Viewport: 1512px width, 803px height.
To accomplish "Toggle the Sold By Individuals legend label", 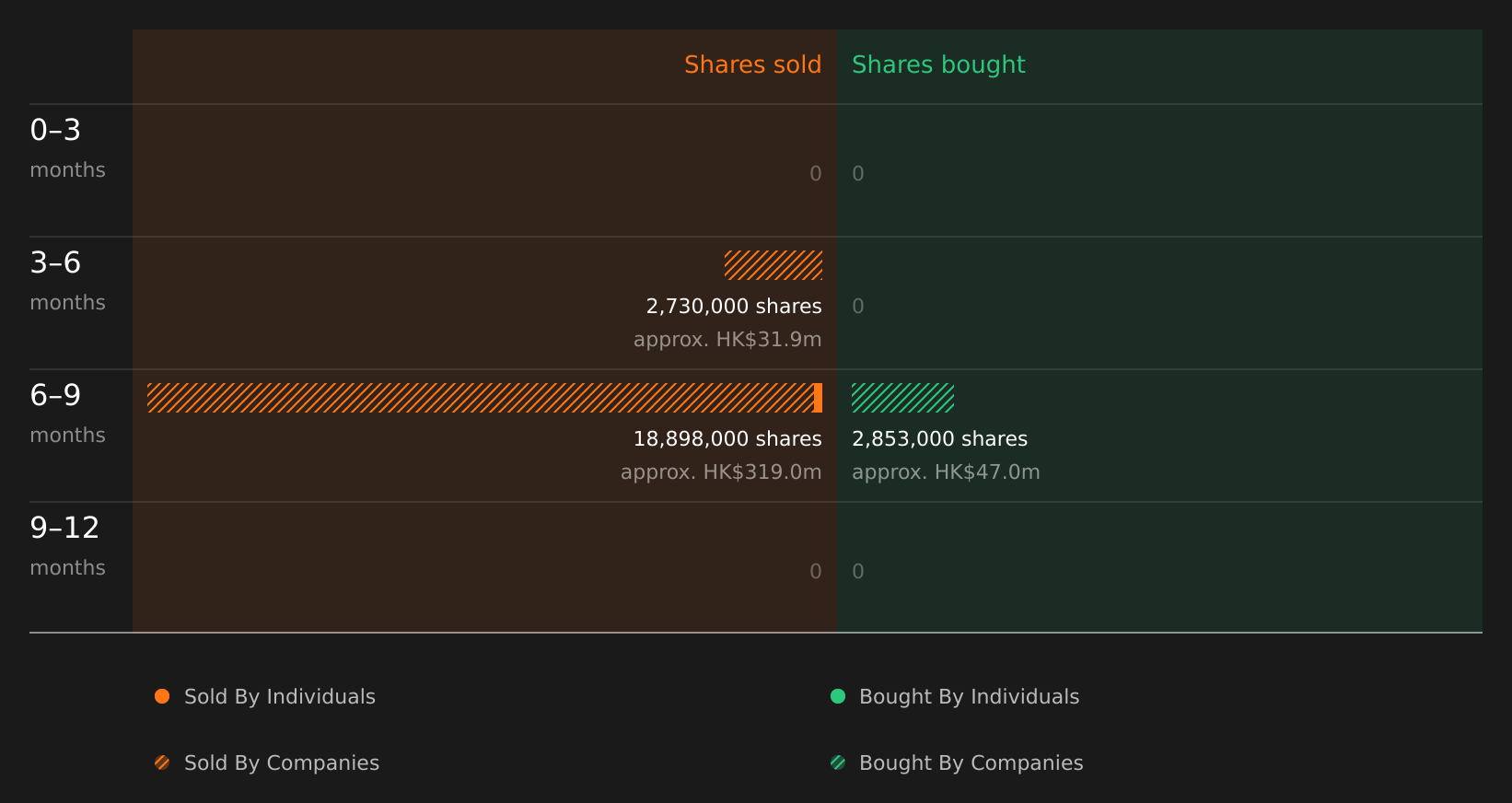I will pyautogui.click(x=280, y=696).
